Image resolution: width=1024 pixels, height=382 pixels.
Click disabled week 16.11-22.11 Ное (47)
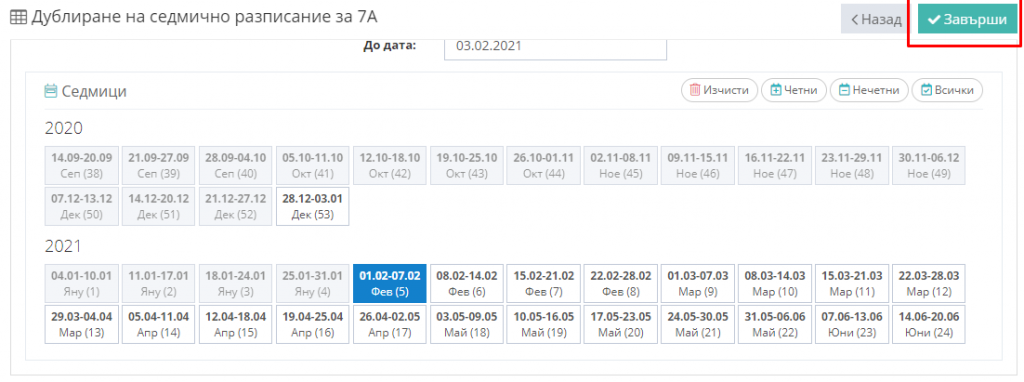[x=775, y=165]
